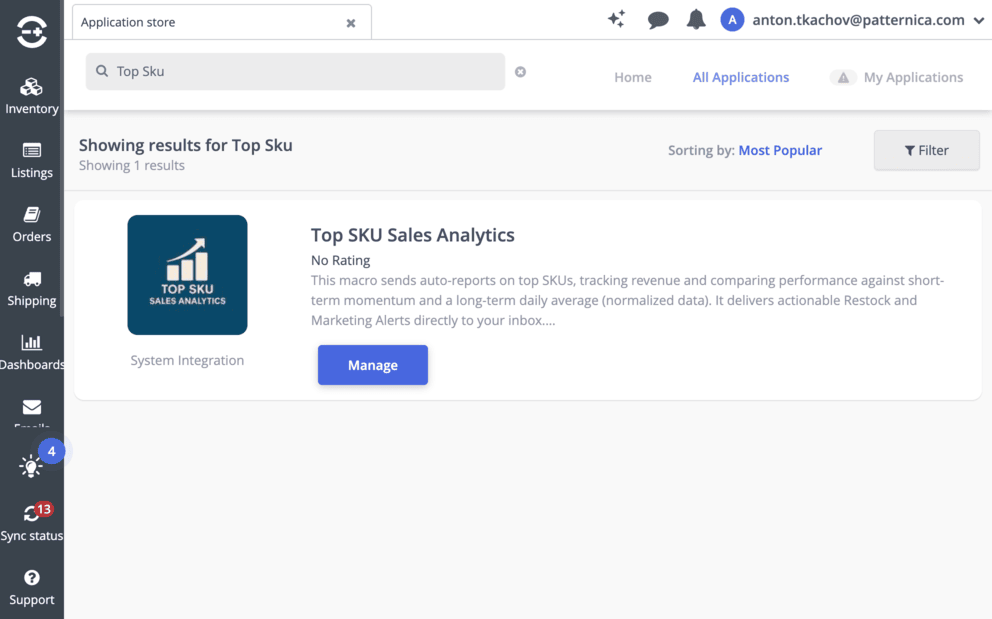Switch to the Home tab
Screen dimensions: 992x619
632,77
